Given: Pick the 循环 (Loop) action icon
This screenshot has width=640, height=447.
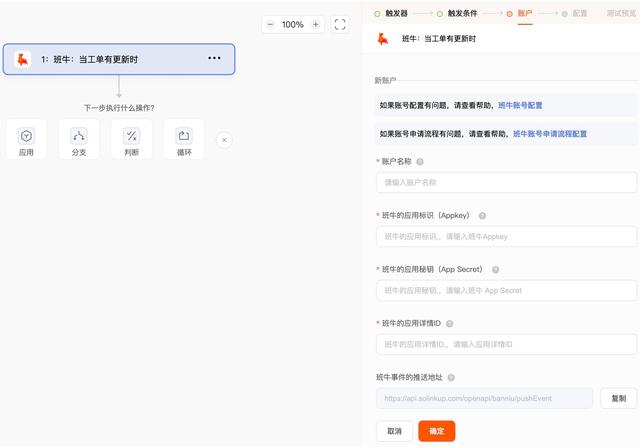Looking at the screenshot, I should (184, 139).
